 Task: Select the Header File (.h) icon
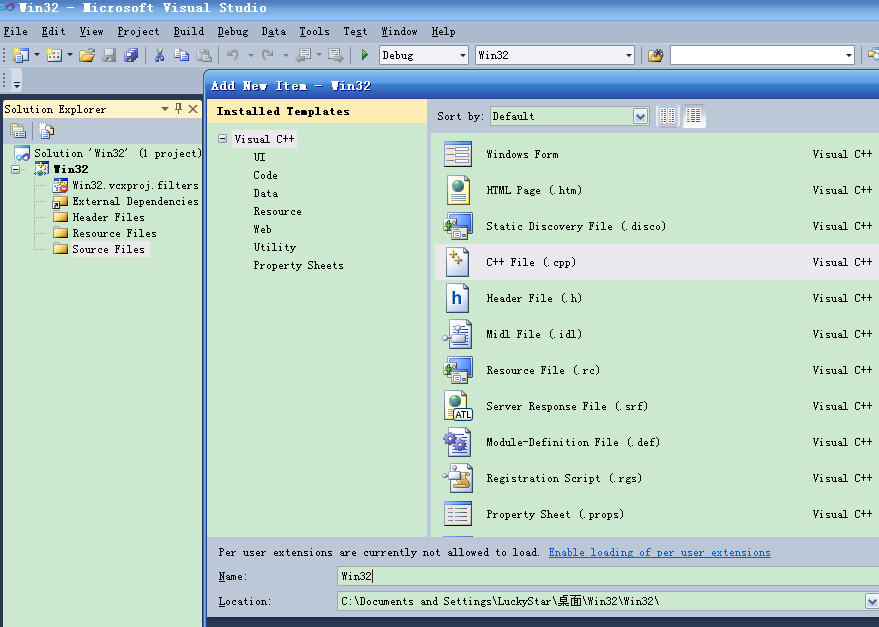pyautogui.click(x=457, y=298)
